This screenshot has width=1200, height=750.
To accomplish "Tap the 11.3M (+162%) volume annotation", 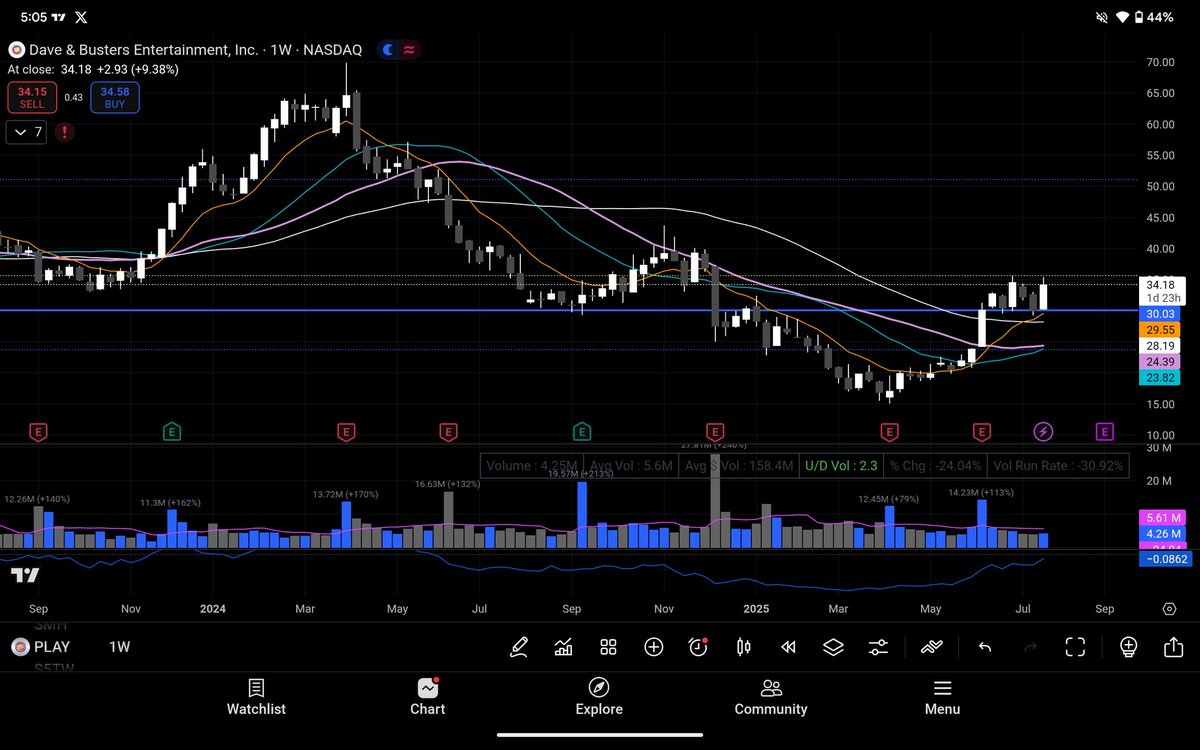I will [x=171, y=503].
